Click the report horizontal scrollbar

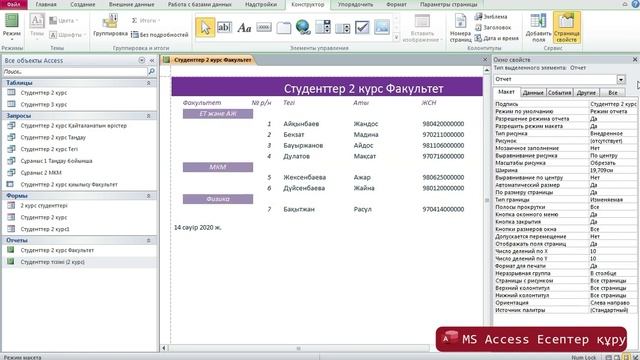tap(299, 348)
